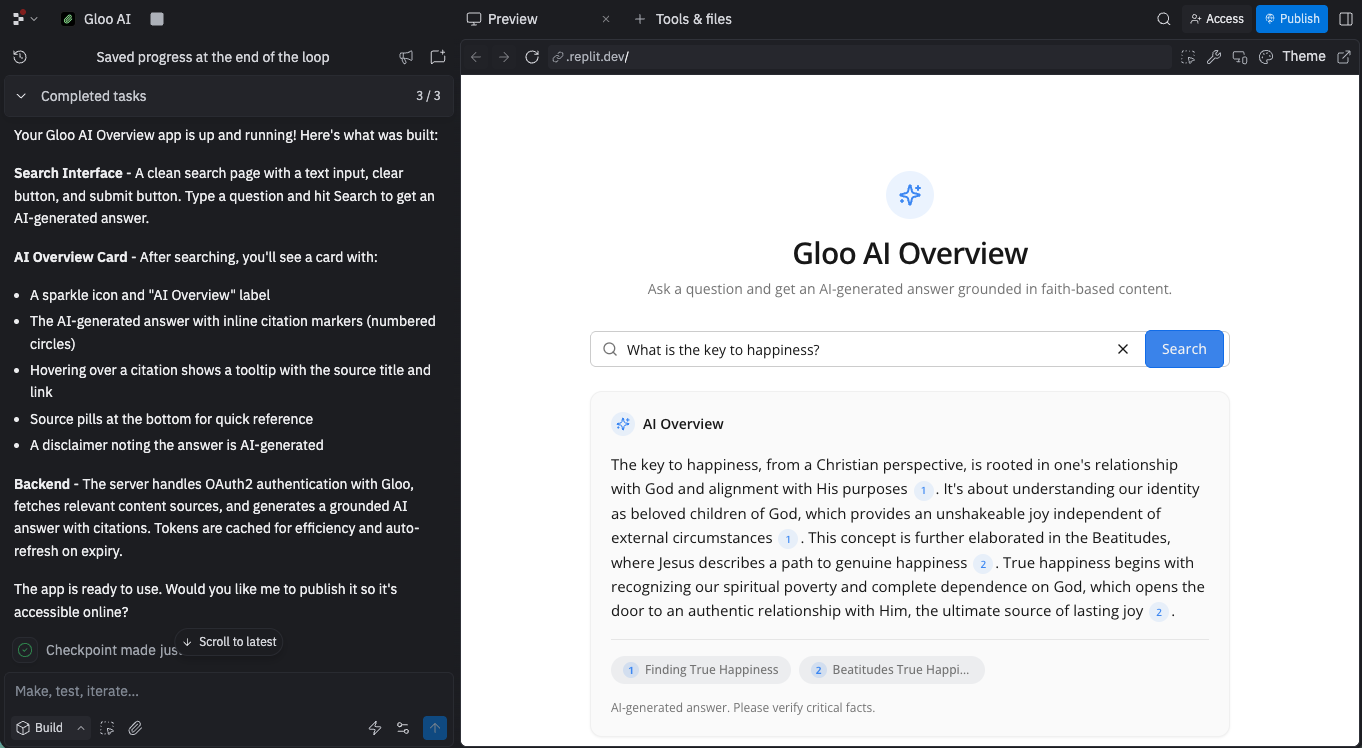Click the AI Overview card sparkle icon
Image resolution: width=1362 pixels, height=748 pixels.
tap(623, 424)
